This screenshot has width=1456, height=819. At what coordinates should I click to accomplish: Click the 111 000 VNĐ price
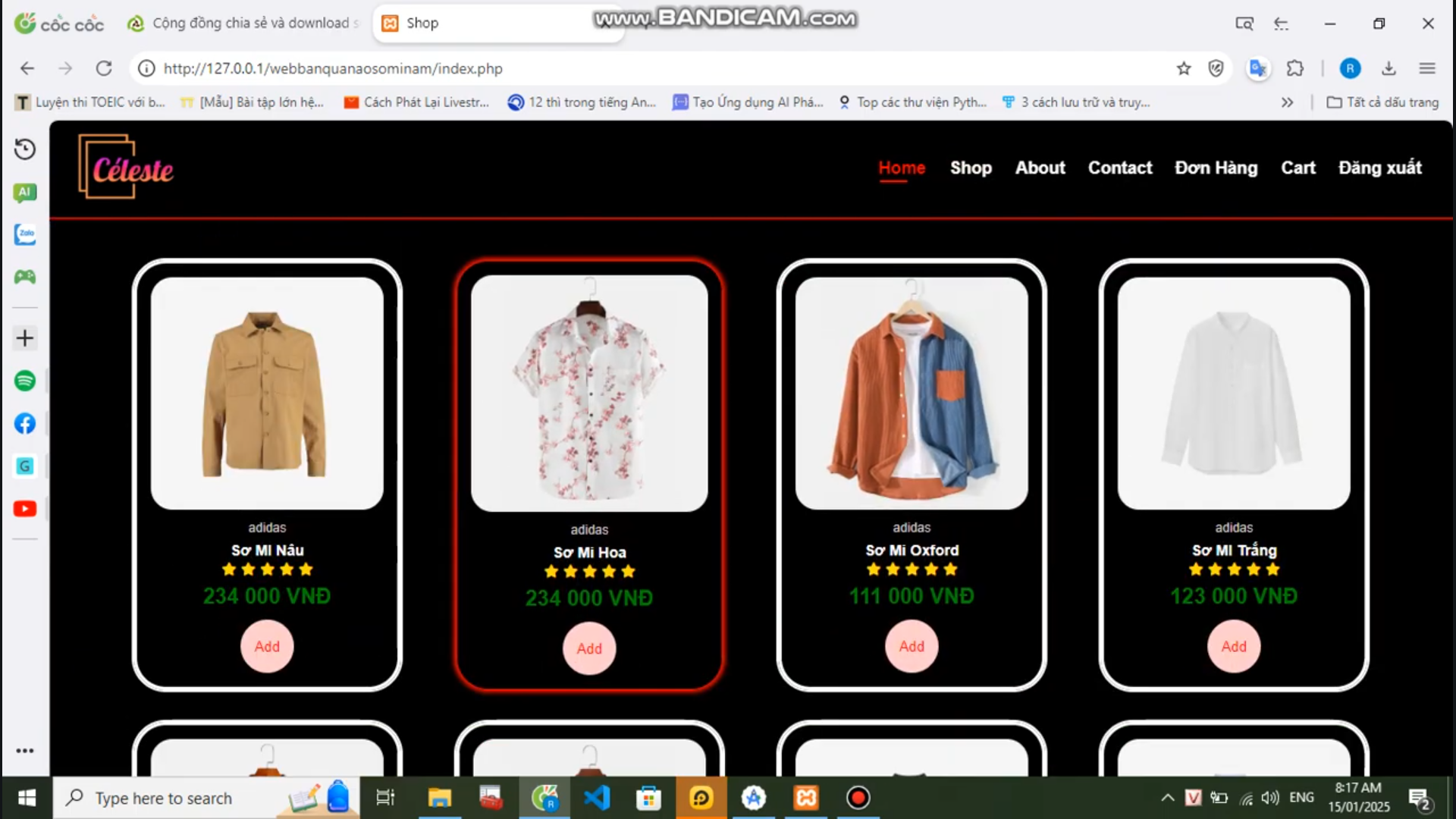(x=912, y=596)
